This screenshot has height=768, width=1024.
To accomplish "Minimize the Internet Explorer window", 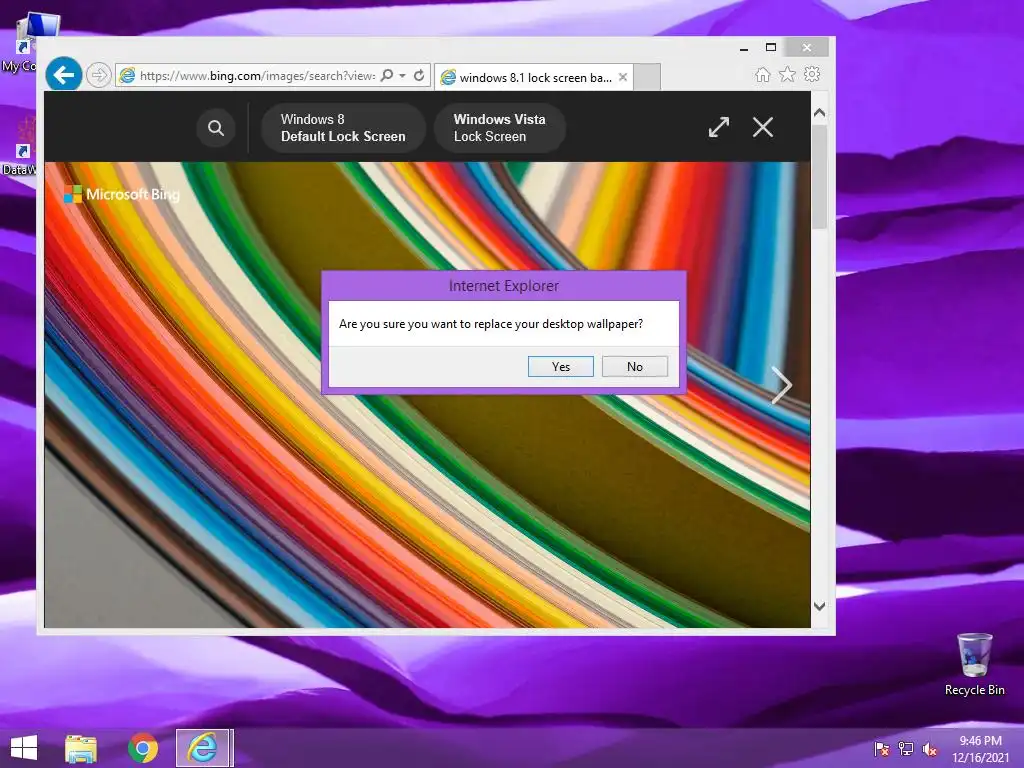I will 744,48.
